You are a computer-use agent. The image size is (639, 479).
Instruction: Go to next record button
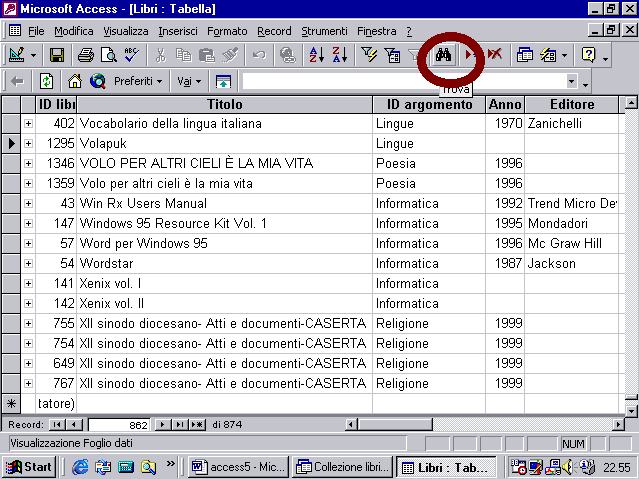pos(163,425)
